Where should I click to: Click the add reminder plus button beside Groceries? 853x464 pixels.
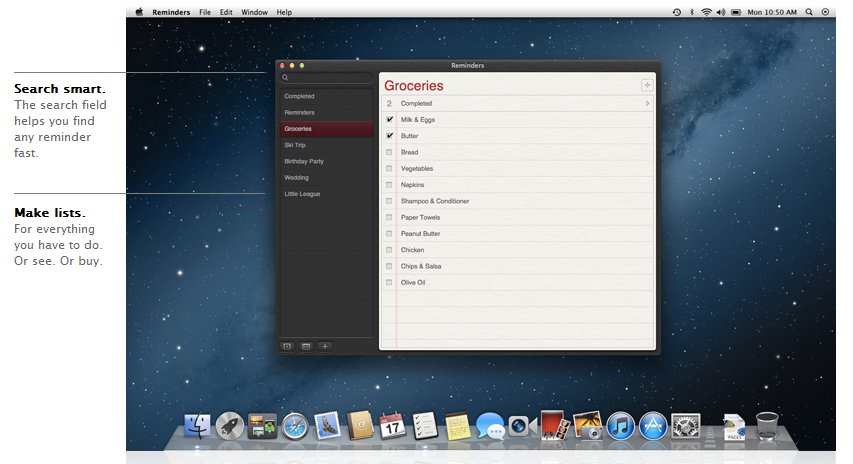click(647, 85)
